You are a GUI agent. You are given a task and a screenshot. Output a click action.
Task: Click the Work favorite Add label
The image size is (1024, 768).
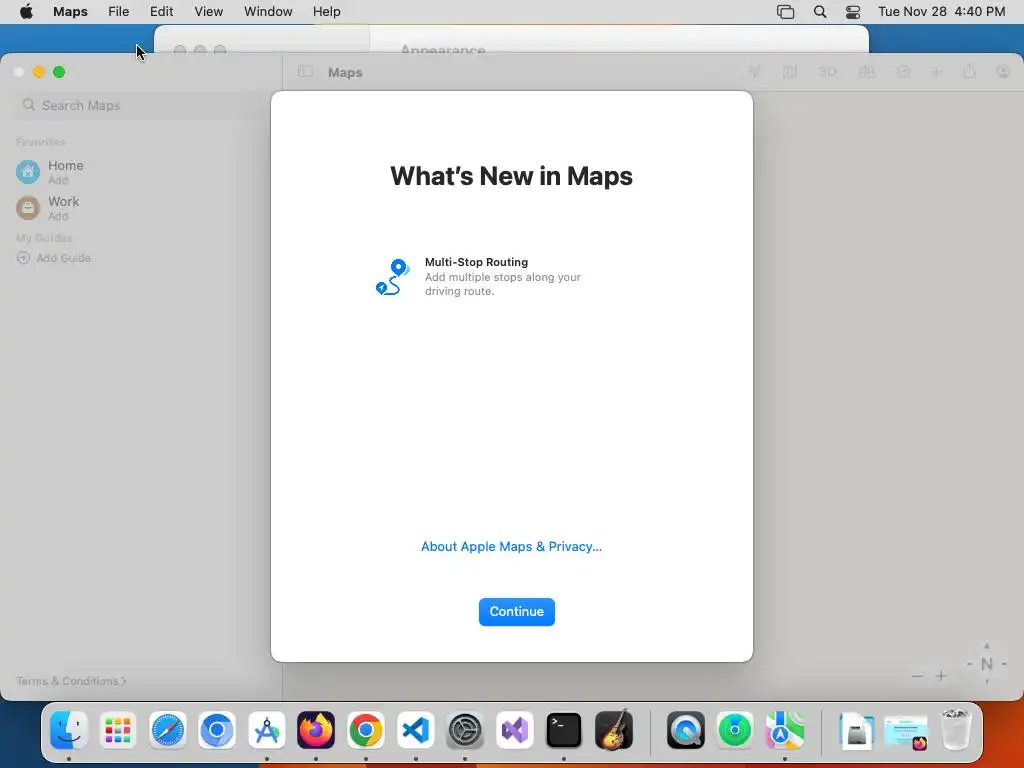[58, 216]
